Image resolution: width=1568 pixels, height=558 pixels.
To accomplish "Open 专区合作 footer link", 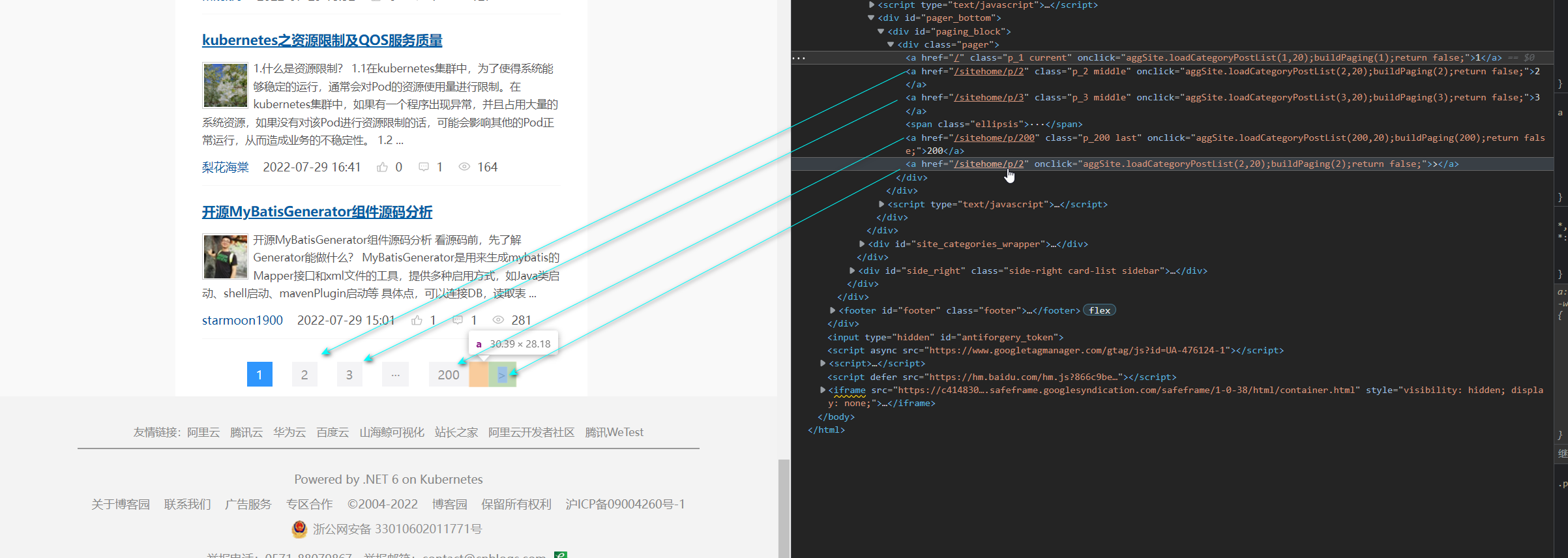I will point(310,504).
